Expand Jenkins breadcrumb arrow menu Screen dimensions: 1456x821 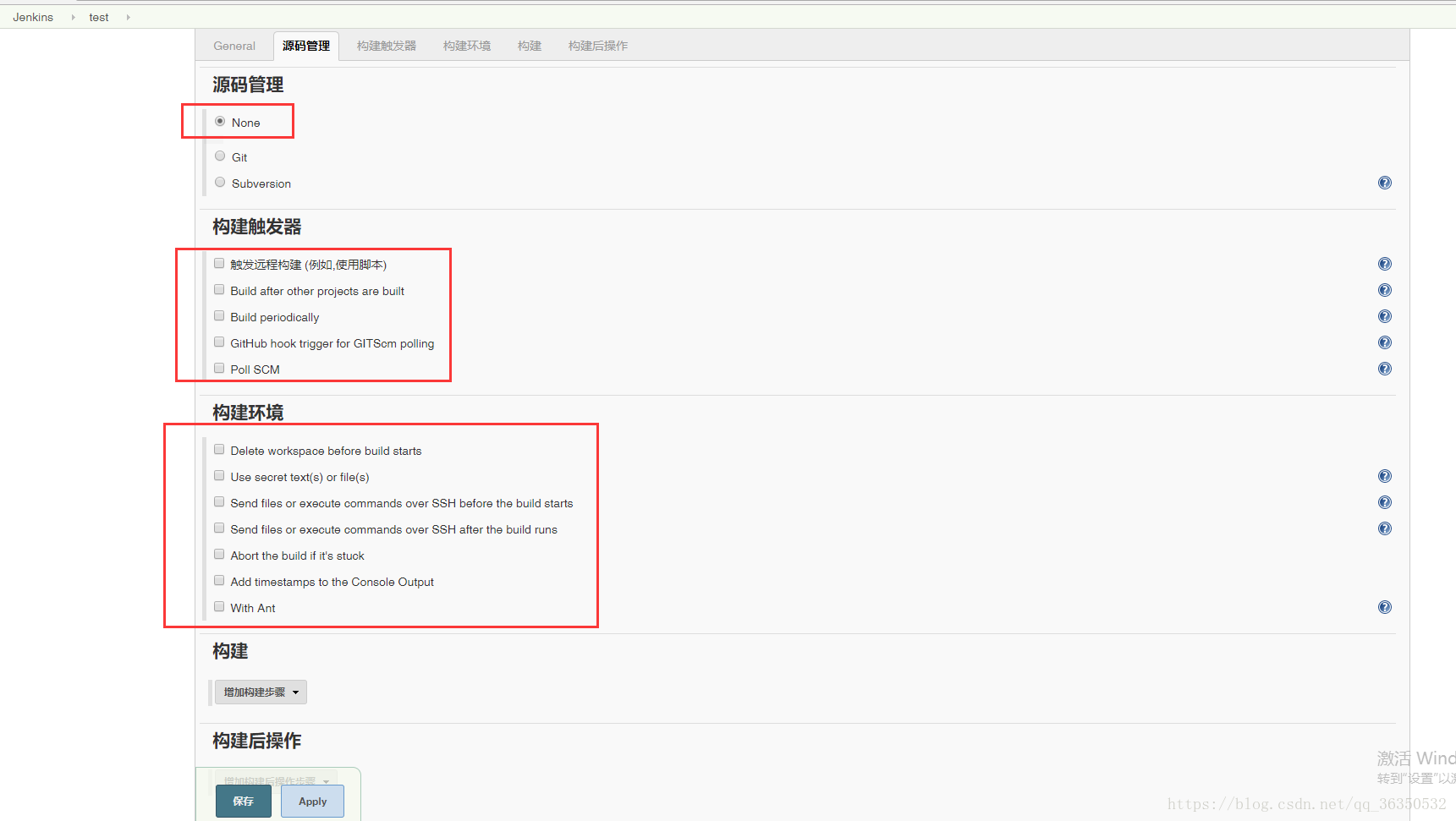74,17
